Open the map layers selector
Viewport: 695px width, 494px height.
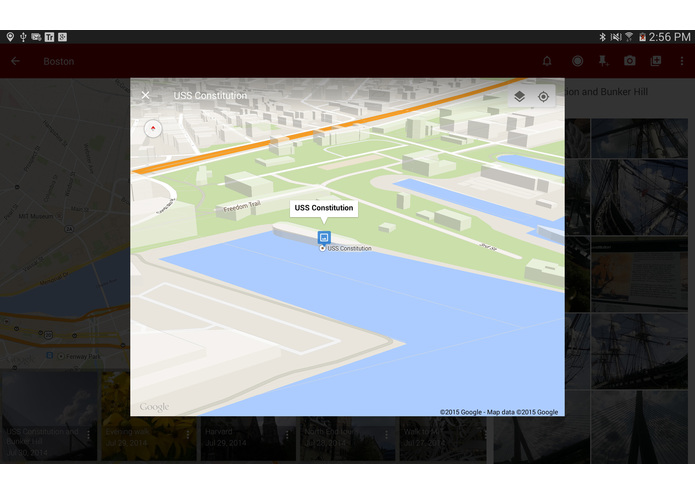coord(519,96)
